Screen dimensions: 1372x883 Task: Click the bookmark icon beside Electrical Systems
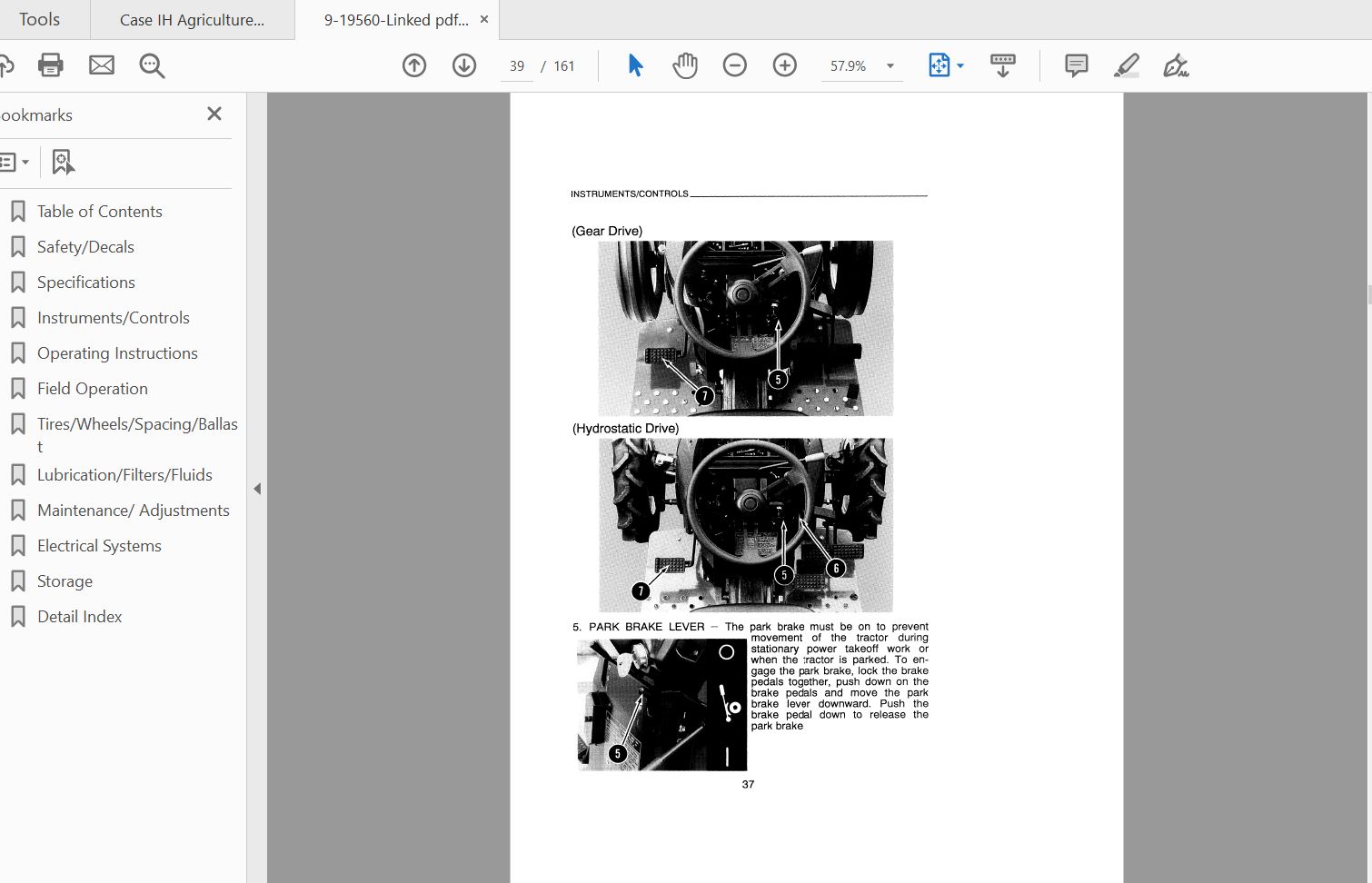[17, 546]
